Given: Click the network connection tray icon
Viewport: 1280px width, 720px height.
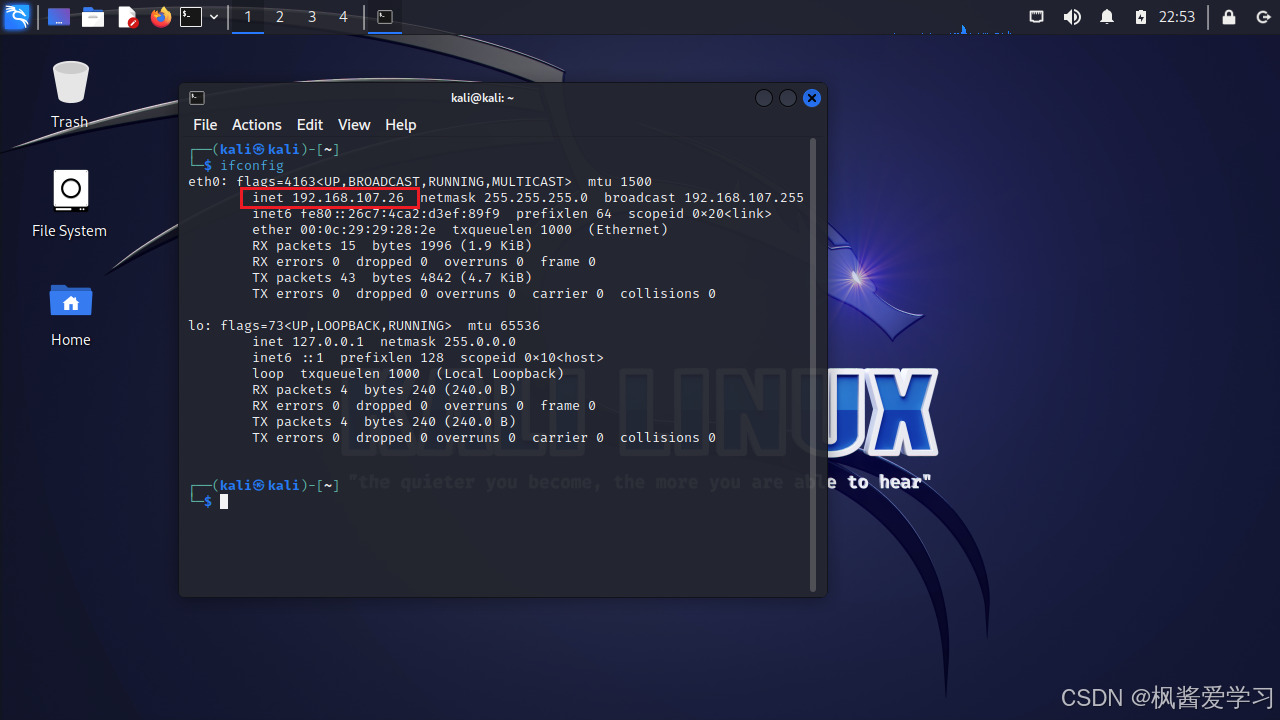Looking at the screenshot, I should coord(1037,17).
